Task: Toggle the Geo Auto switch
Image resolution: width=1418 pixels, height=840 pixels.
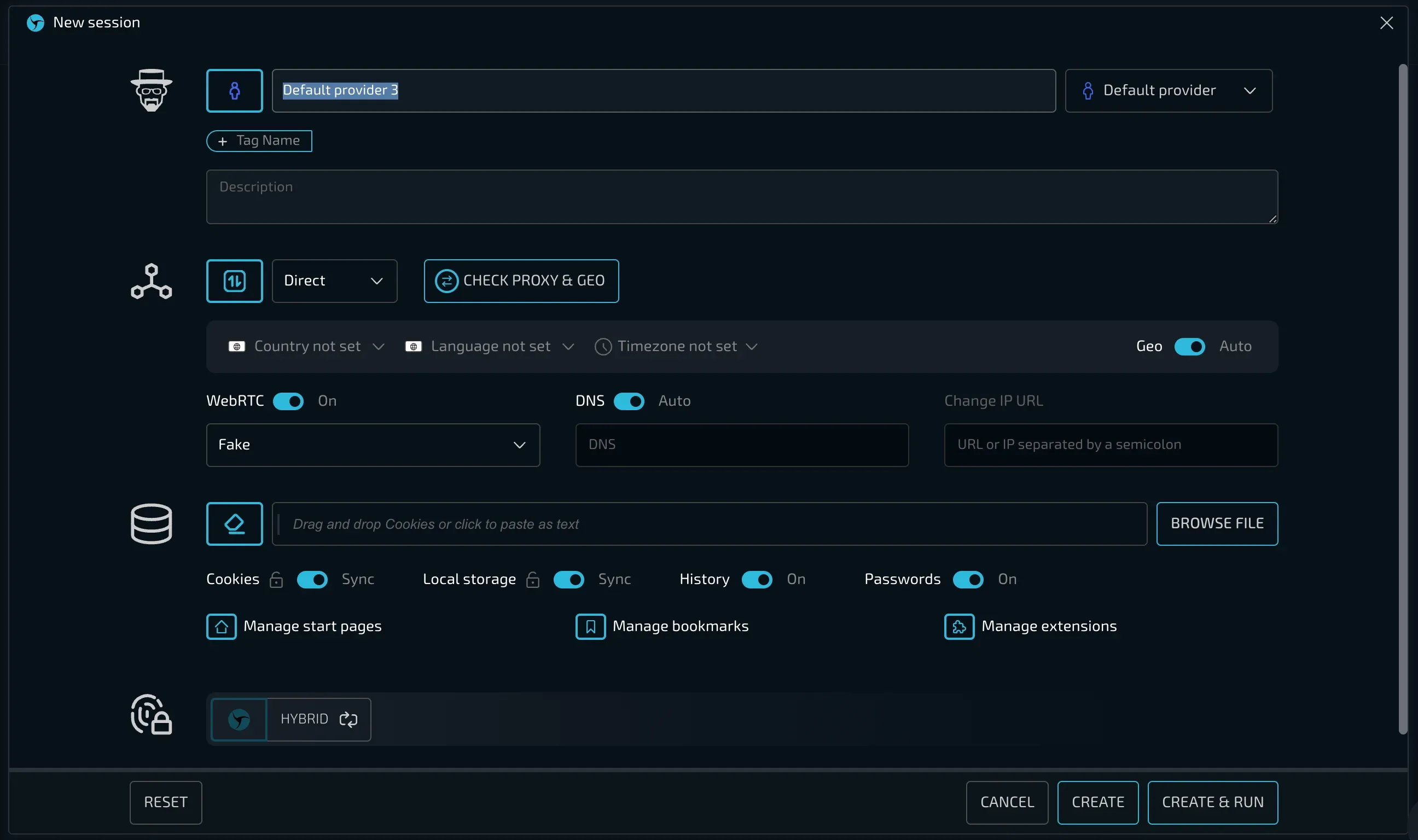Action: [x=1189, y=346]
